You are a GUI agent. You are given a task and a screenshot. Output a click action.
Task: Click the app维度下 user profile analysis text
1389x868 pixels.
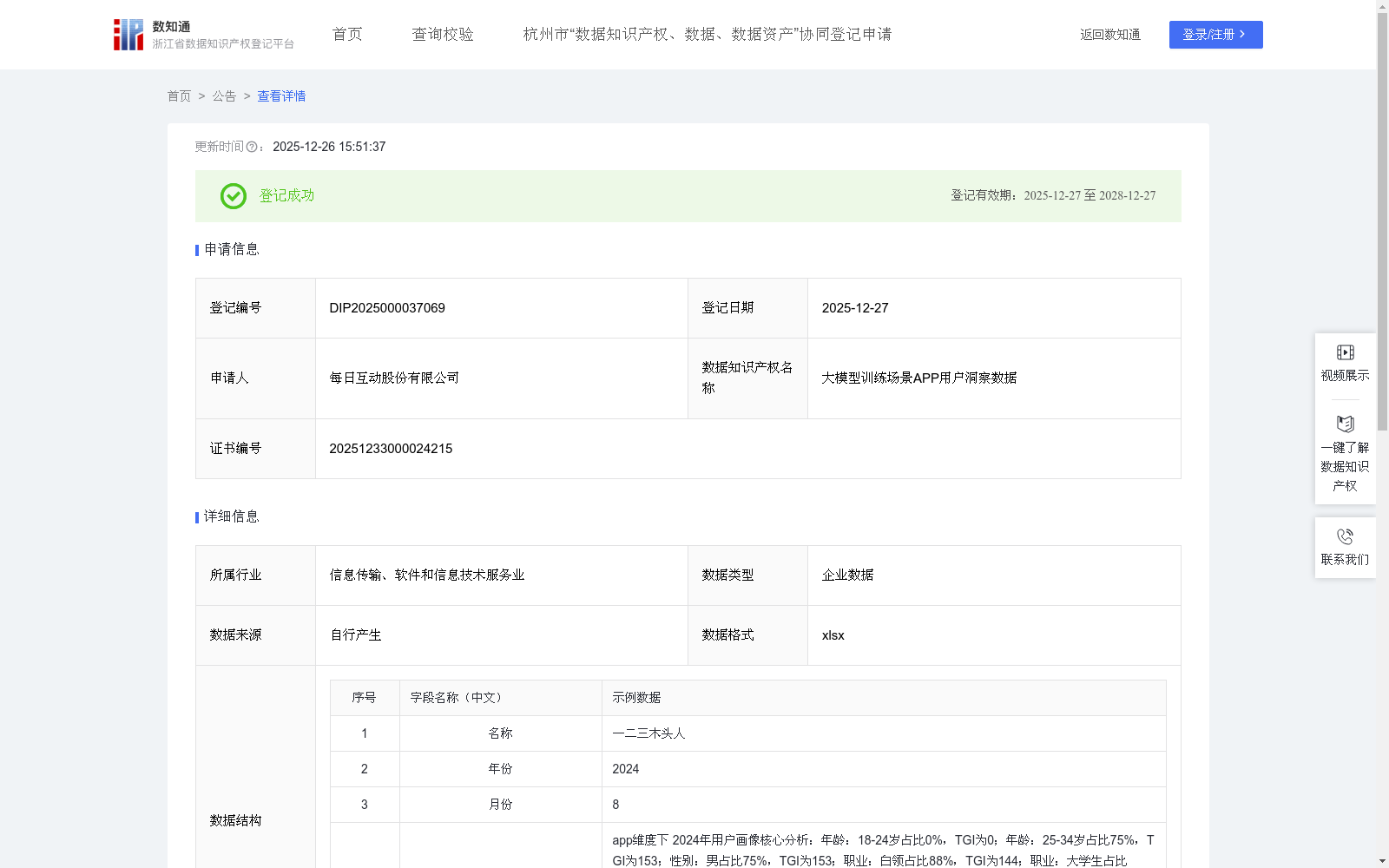(x=883, y=851)
